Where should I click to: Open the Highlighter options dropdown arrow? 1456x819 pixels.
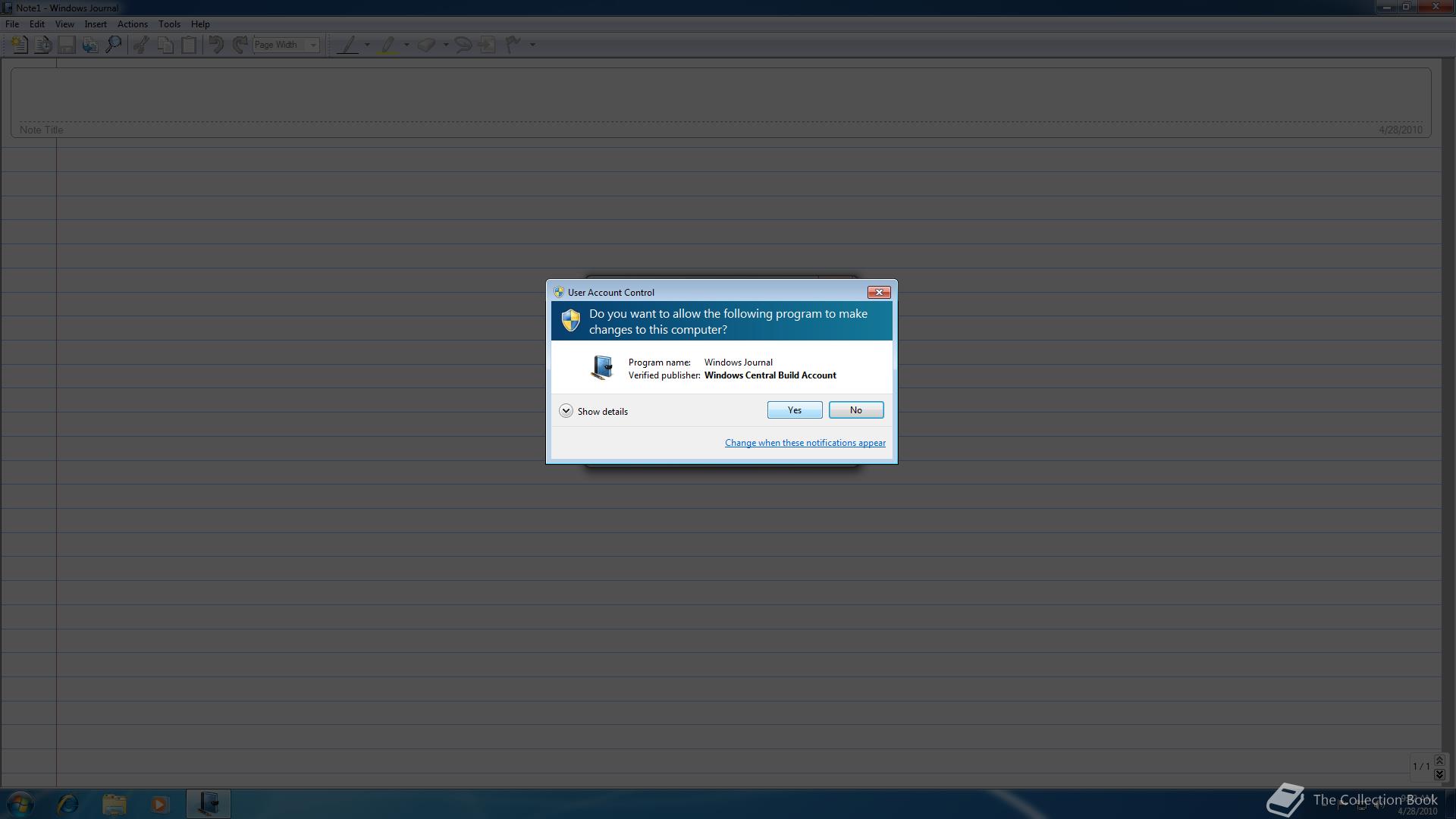tap(406, 45)
